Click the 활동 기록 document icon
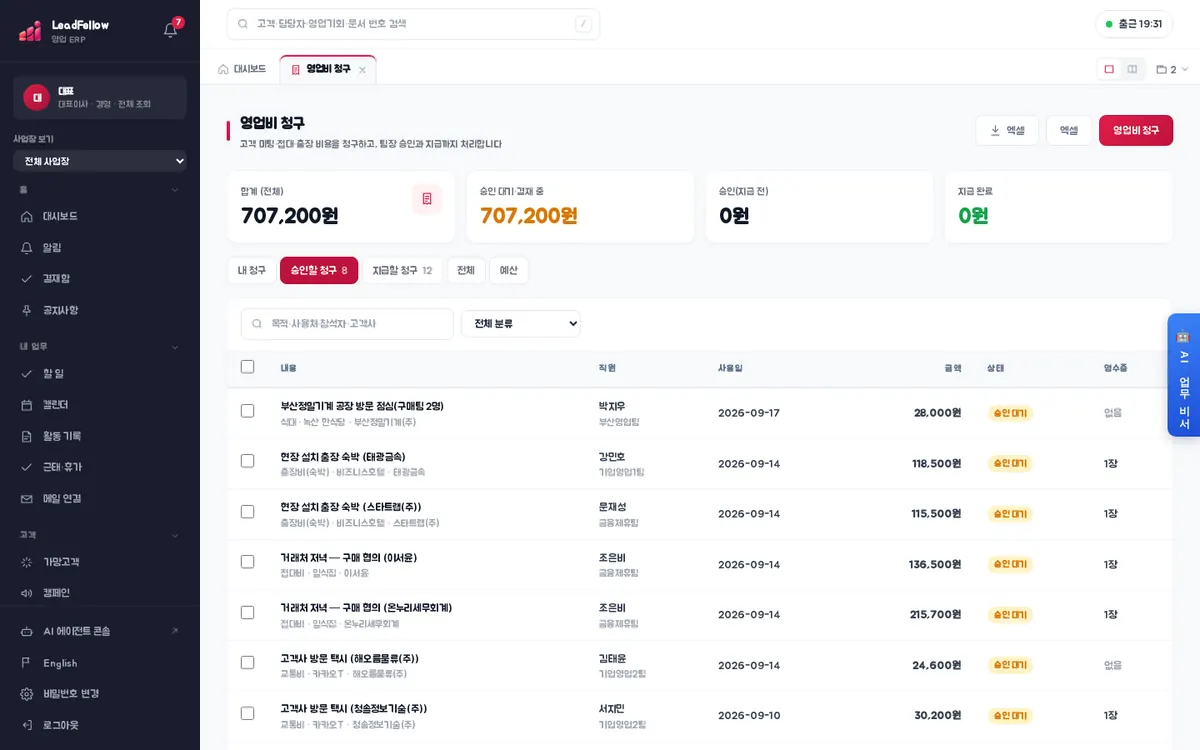The height and width of the screenshot is (750, 1200). pos(27,436)
